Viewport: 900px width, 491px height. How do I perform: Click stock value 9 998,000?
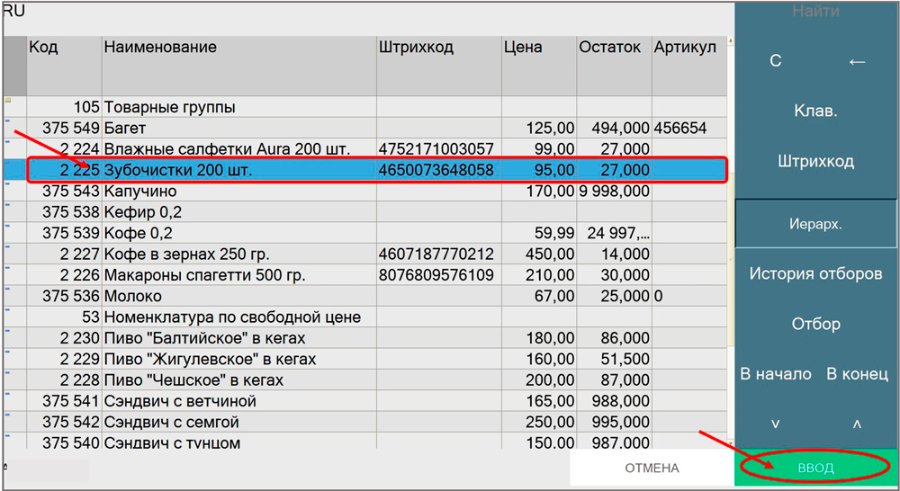pyautogui.click(x=614, y=191)
